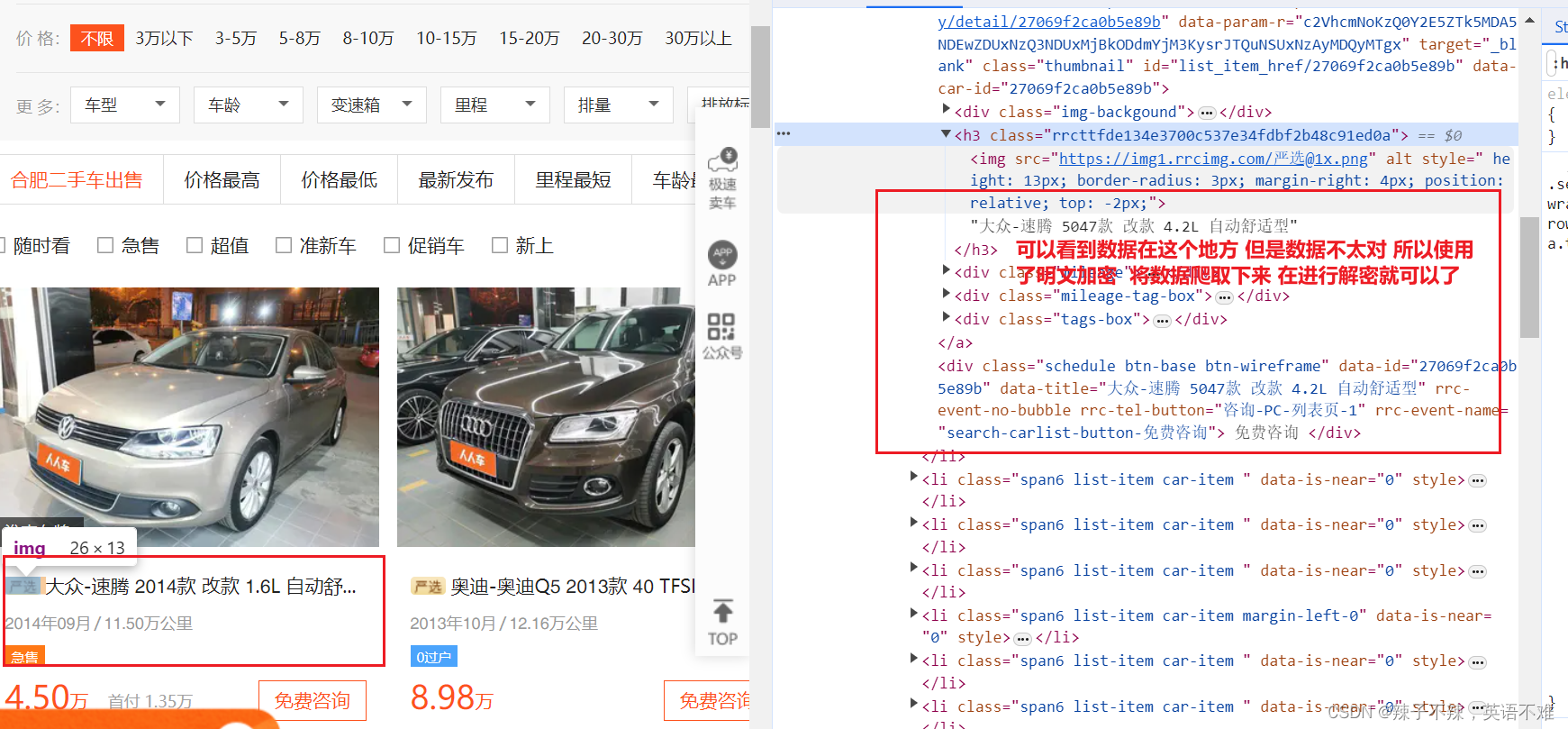Select the 4.50万 price text
1568x729 pixels.
click(47, 698)
